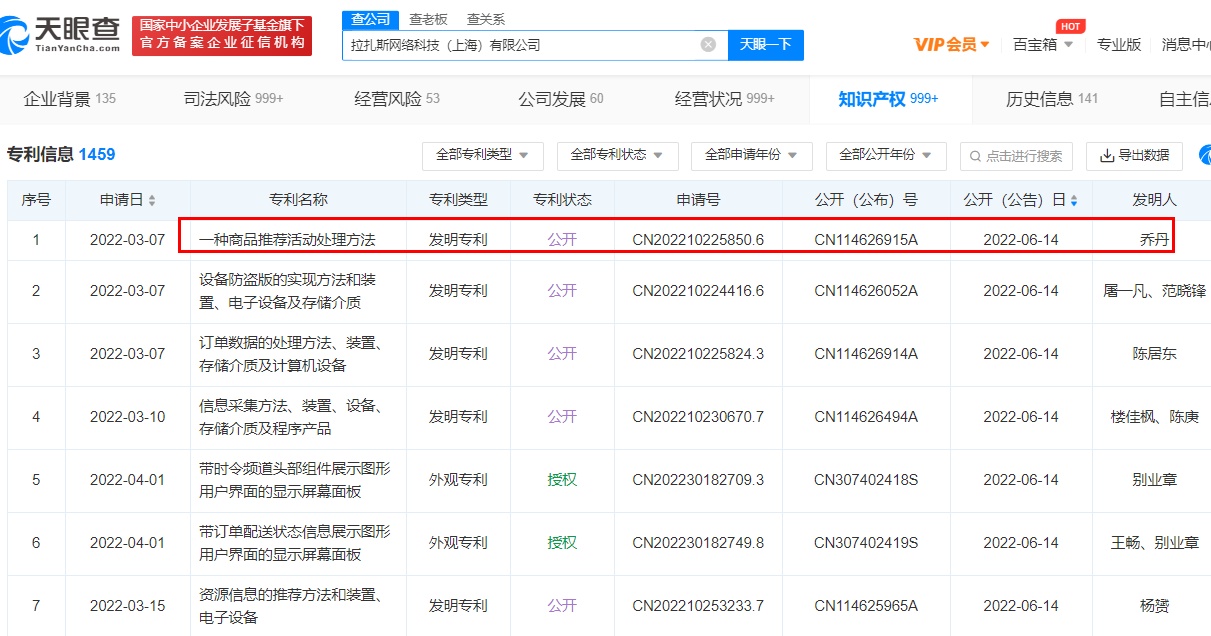Viewport: 1211px width, 636px height.
Task: Click inventor 屠一凡
Action: coord(1126,291)
